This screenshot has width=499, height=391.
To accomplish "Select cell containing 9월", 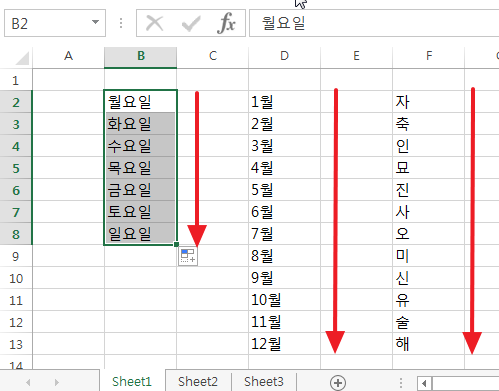I will [284, 278].
